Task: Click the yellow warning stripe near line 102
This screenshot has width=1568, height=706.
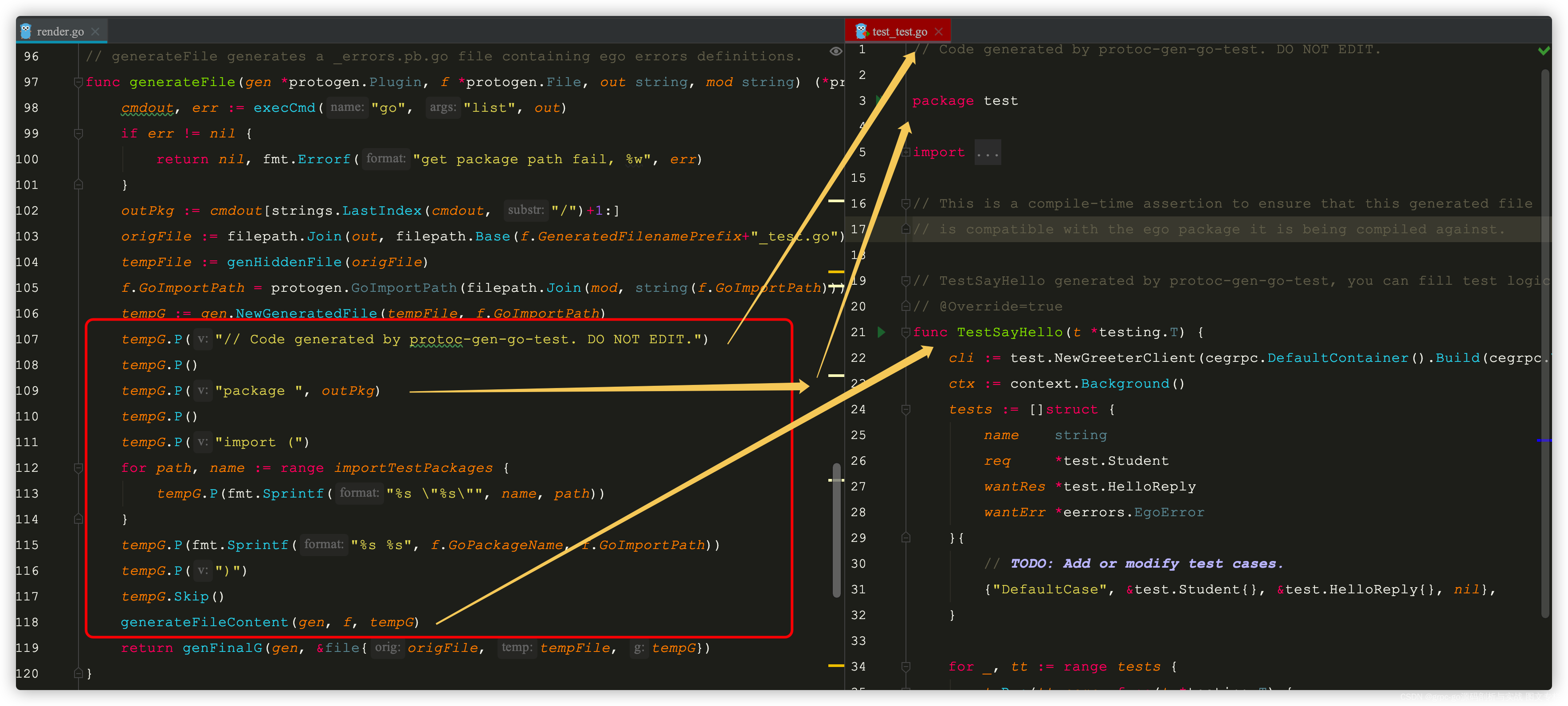Action: (x=836, y=201)
